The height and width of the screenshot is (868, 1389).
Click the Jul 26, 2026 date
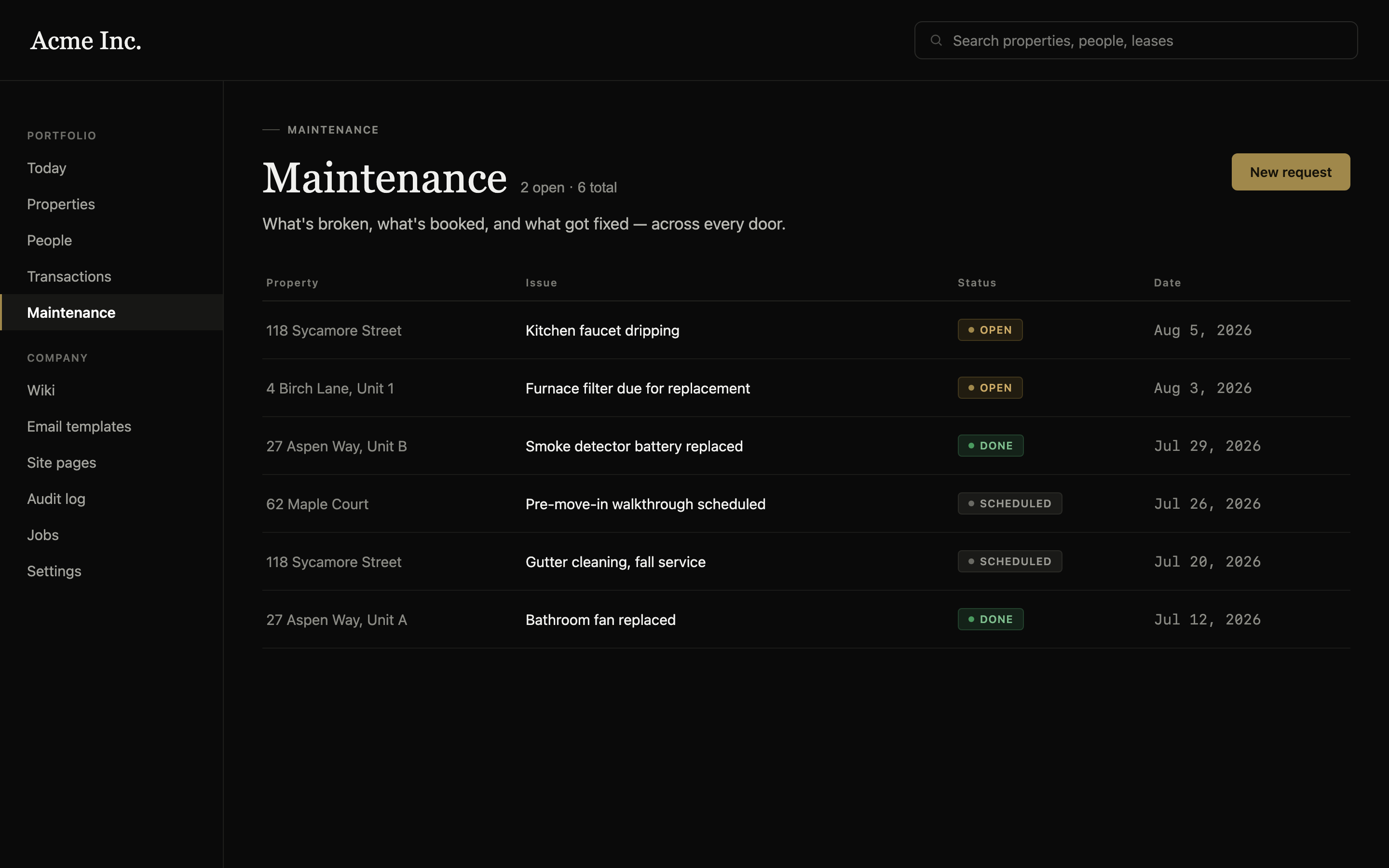(1207, 504)
